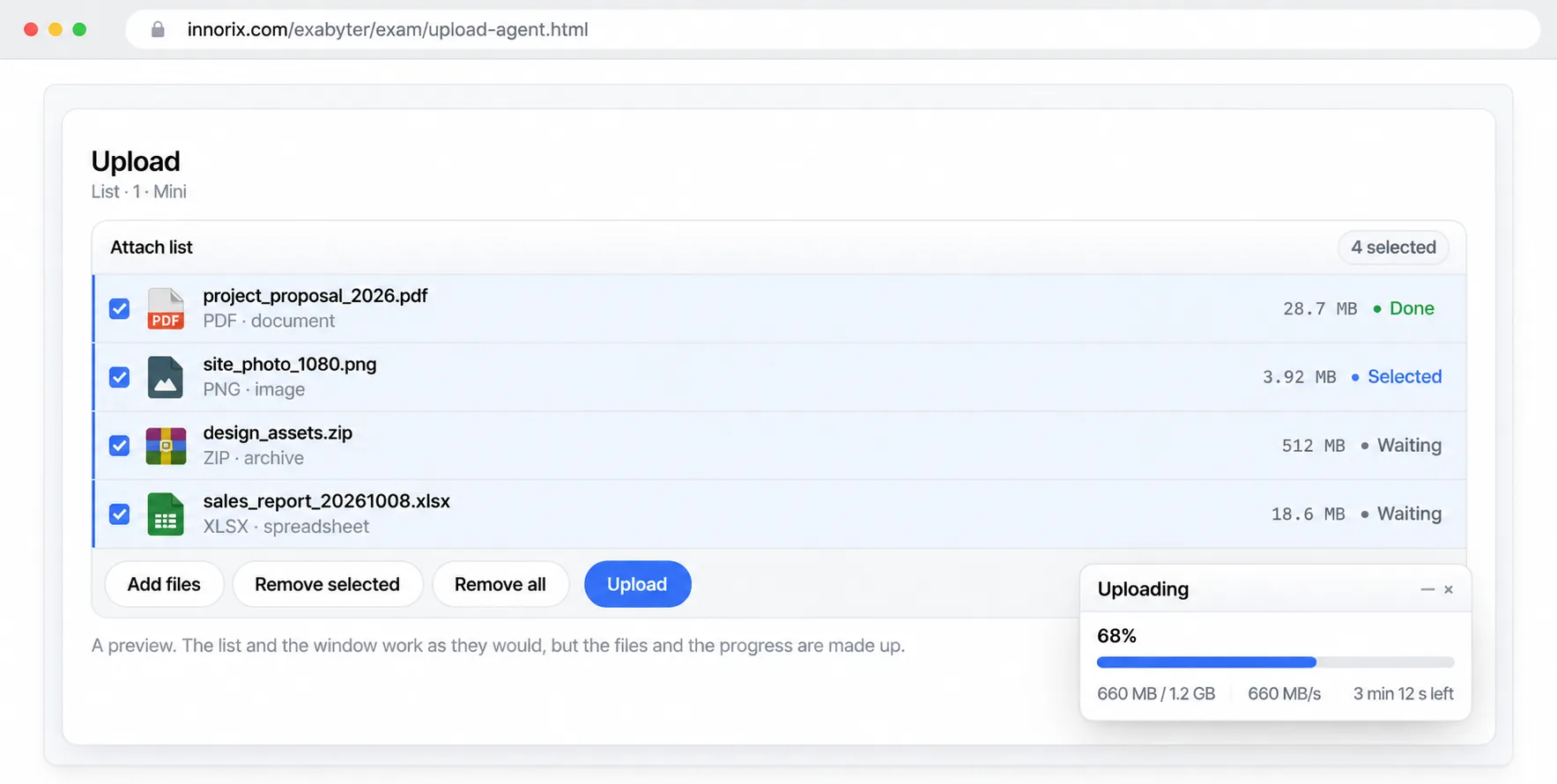Select the sales_report_20261008.xlsx file name
This screenshot has width=1557, height=784.
(327, 501)
